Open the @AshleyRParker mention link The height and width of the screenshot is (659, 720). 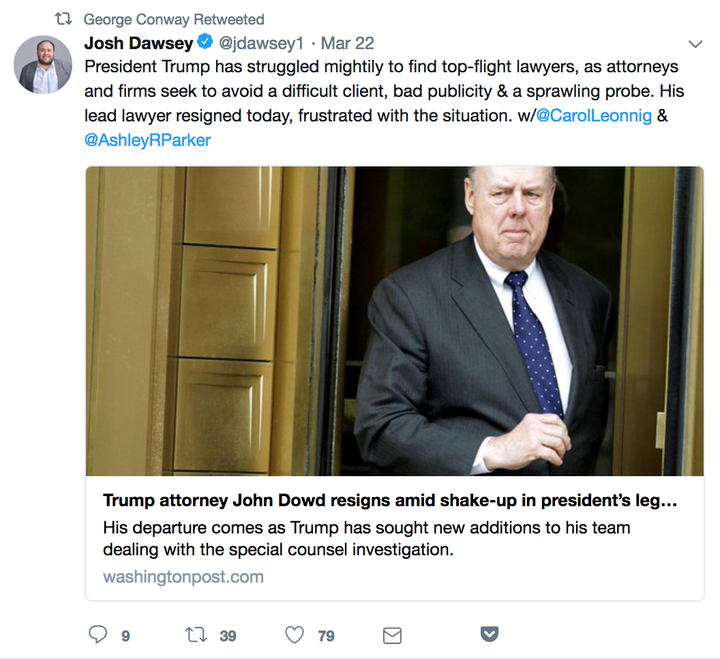click(x=147, y=140)
